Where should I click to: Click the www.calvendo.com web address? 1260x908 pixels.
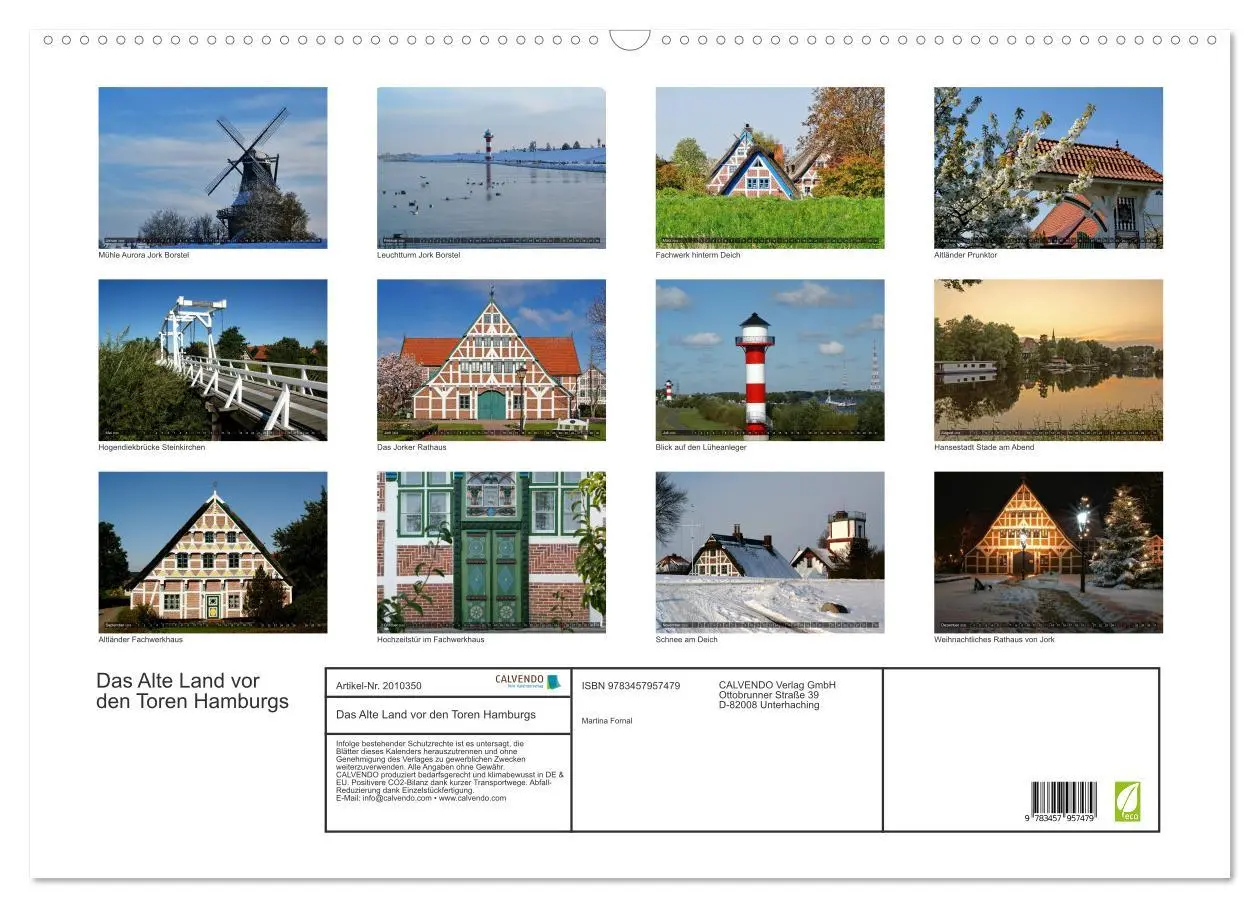(472, 798)
